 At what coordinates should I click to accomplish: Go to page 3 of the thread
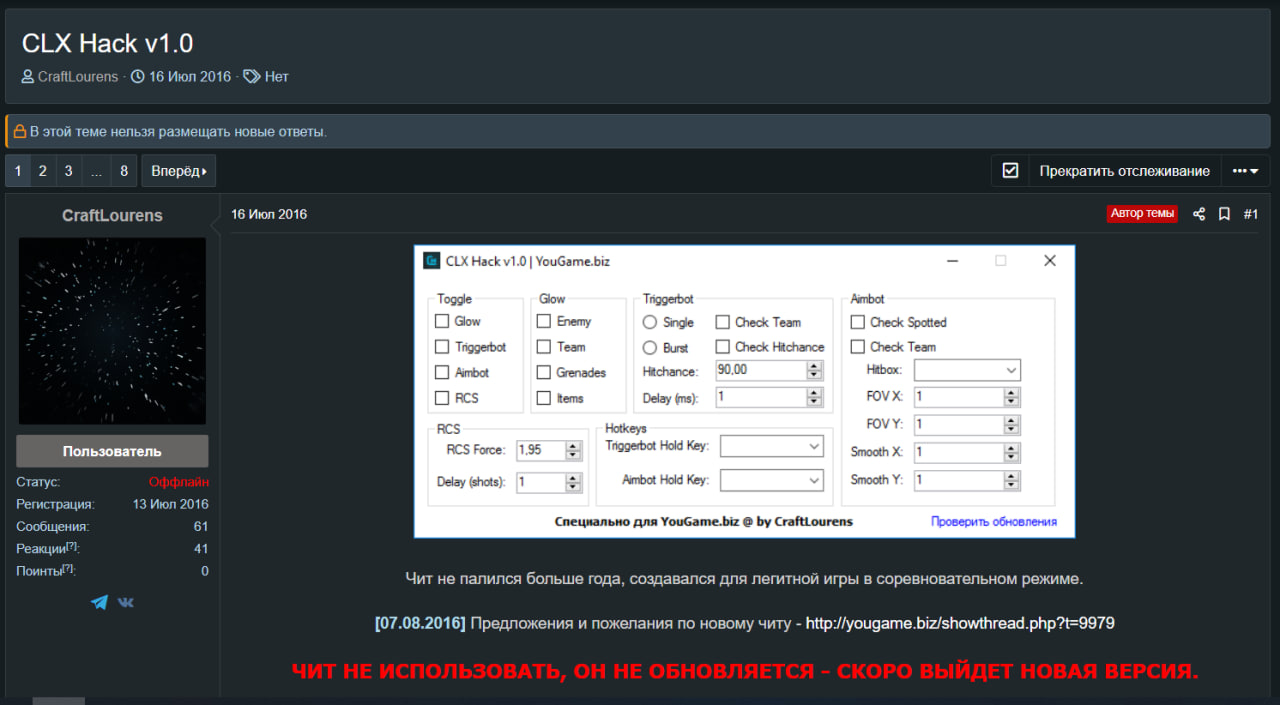click(68, 171)
